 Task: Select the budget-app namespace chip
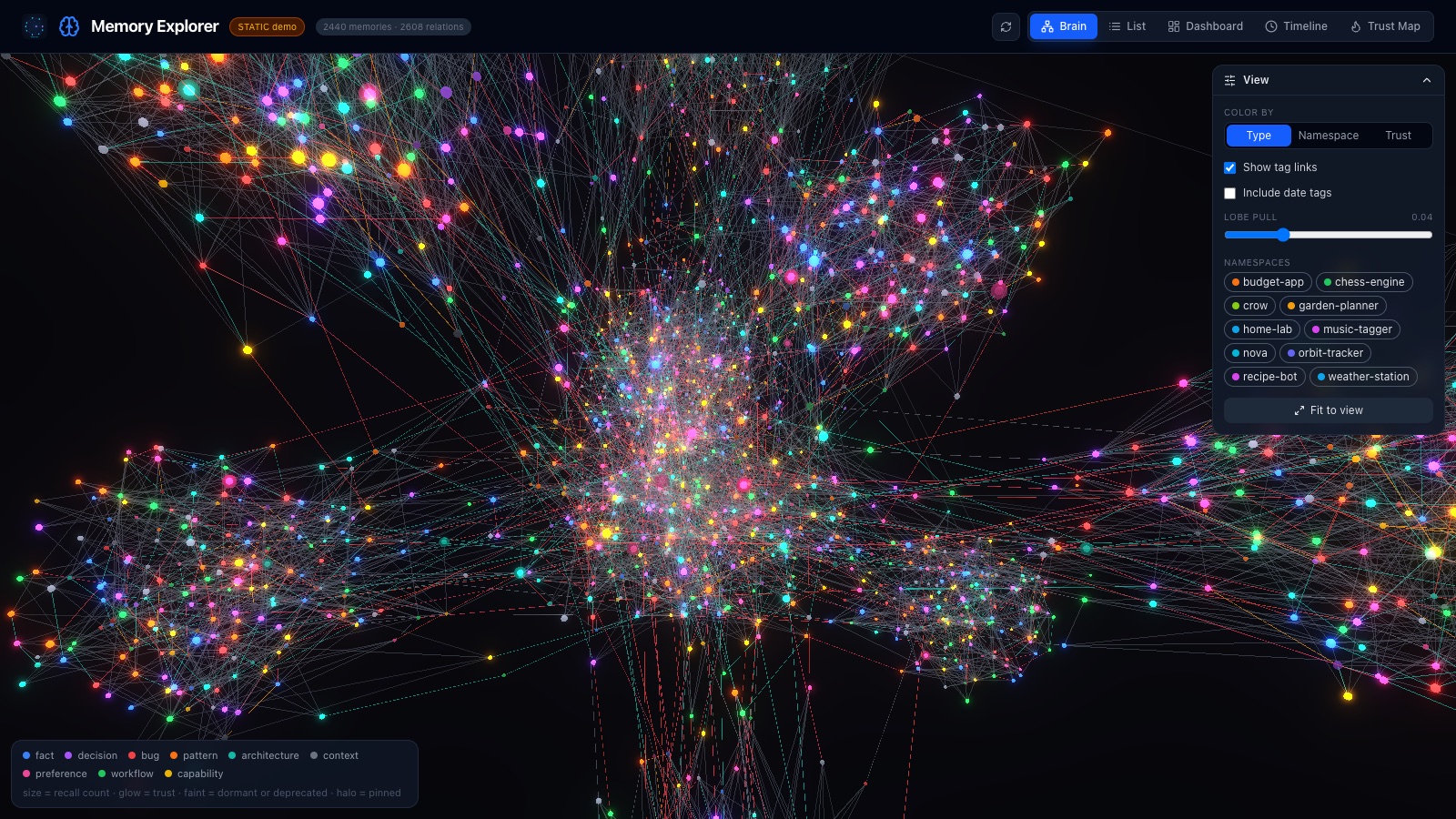pyautogui.click(x=1268, y=282)
